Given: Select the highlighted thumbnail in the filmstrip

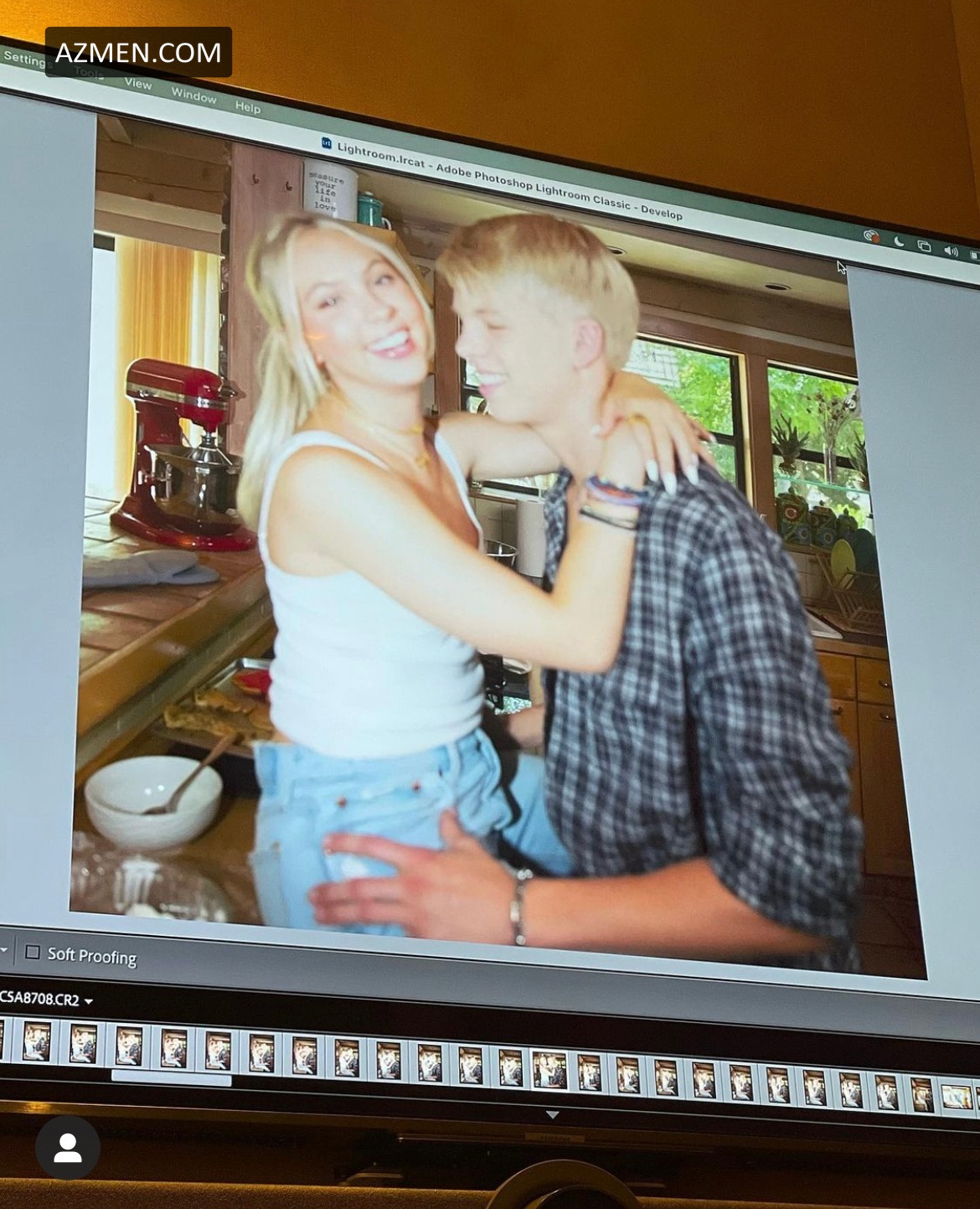Looking at the screenshot, I should click(549, 1070).
